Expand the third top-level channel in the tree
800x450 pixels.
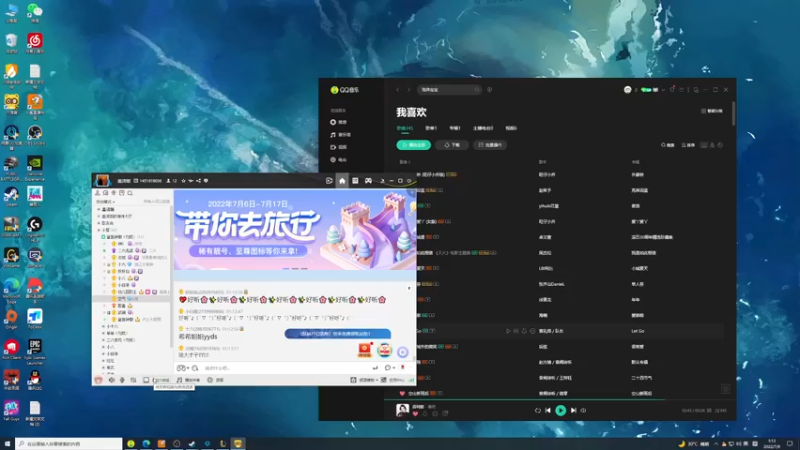point(99,223)
